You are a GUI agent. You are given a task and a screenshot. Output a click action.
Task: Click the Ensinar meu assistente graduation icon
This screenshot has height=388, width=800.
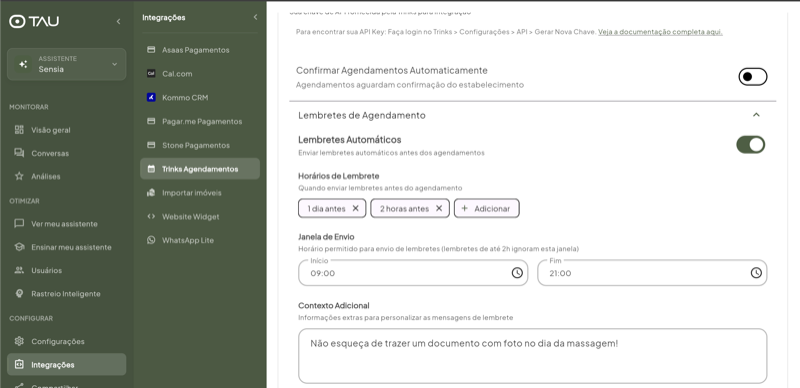point(19,247)
